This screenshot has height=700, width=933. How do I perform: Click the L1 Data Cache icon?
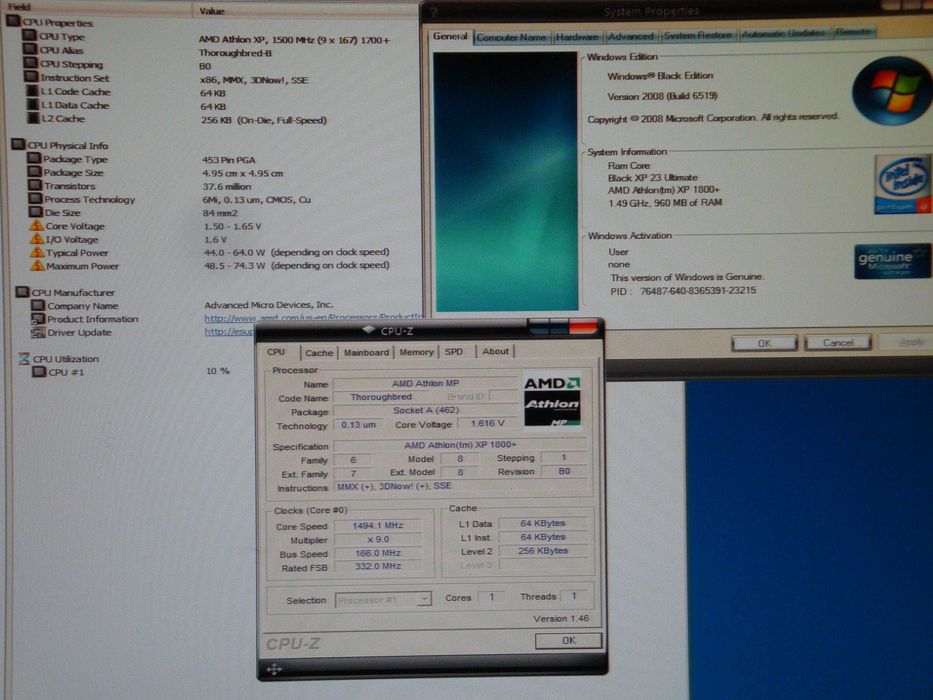point(33,104)
